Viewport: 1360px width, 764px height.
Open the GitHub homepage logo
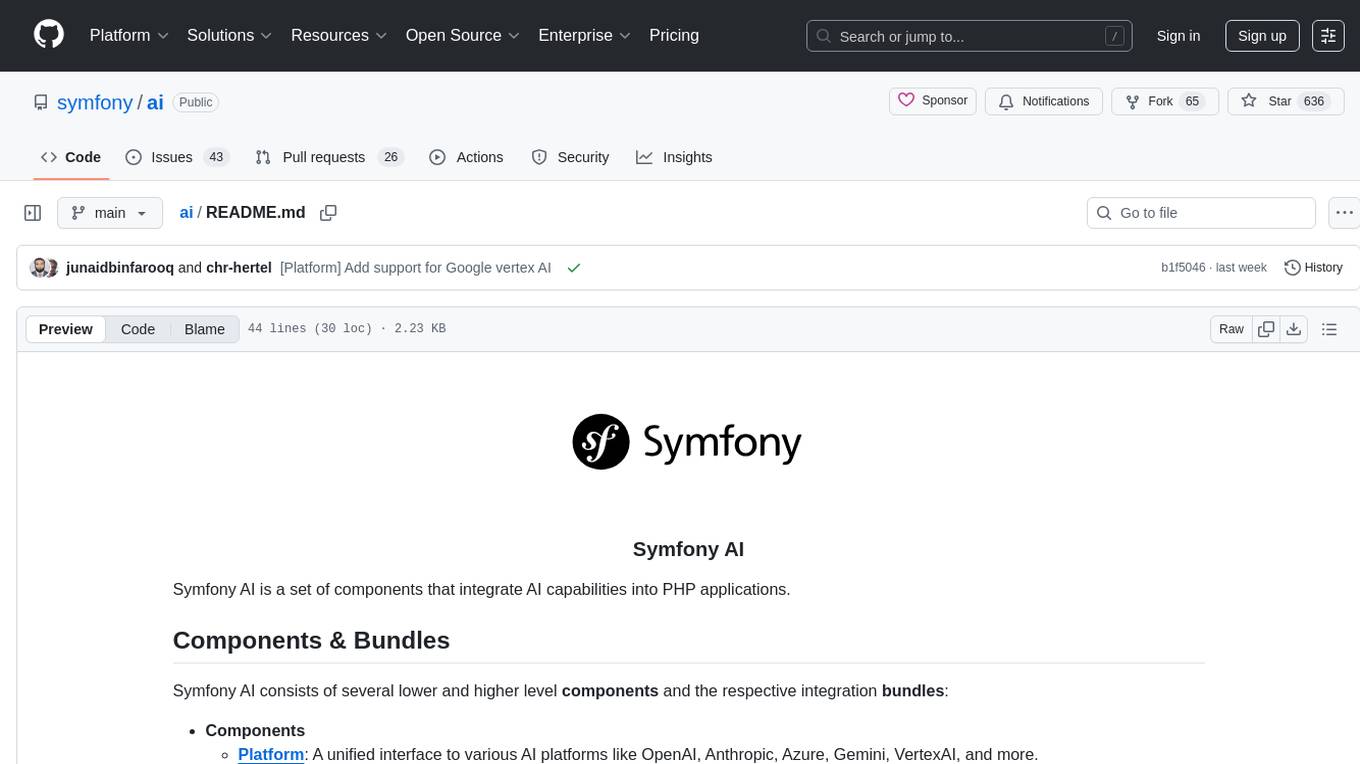(x=49, y=35)
